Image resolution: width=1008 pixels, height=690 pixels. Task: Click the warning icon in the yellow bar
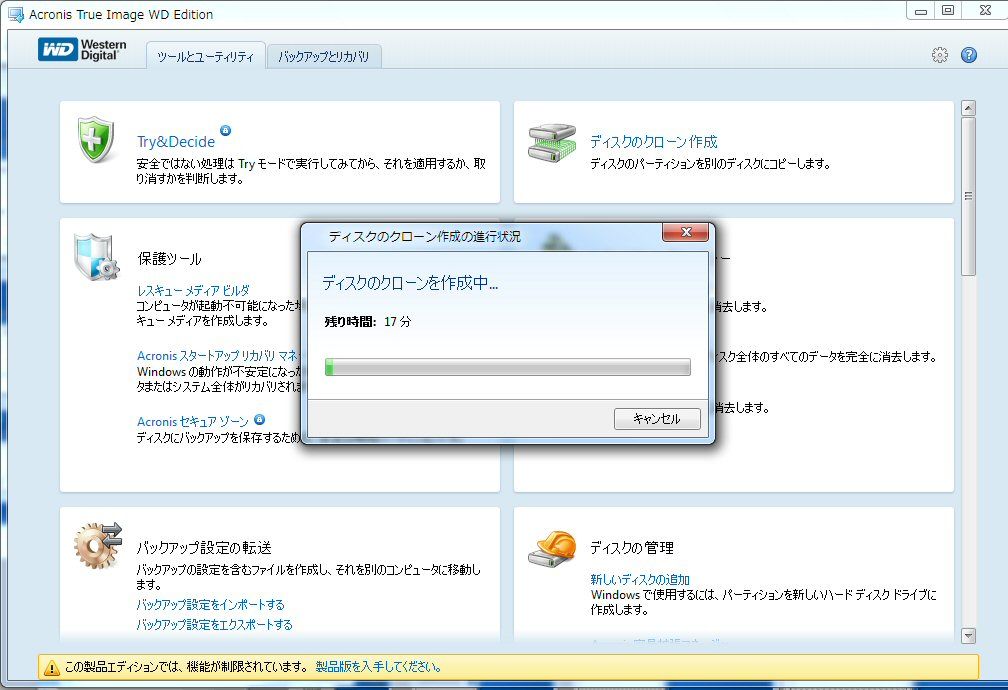coord(51,667)
